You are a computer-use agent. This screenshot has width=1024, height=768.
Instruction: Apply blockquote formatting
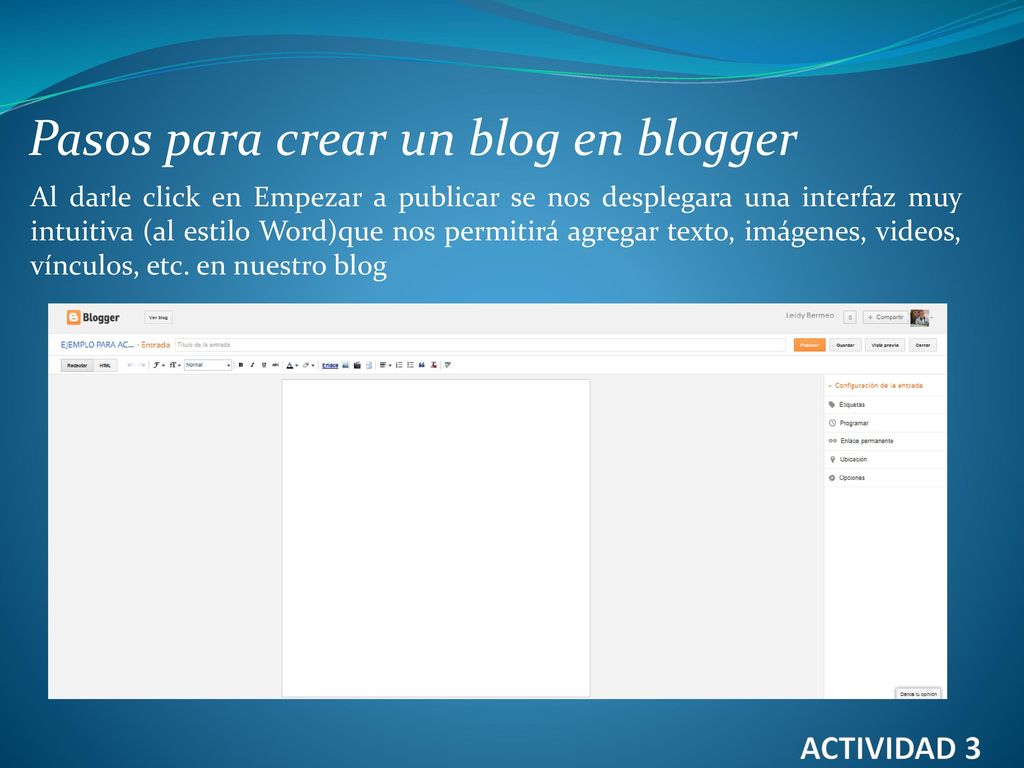point(422,365)
